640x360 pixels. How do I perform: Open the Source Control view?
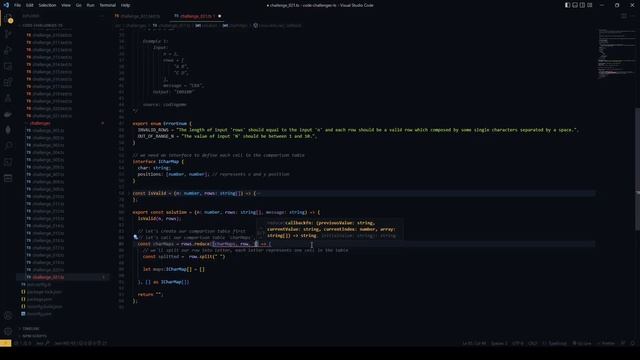8,35
